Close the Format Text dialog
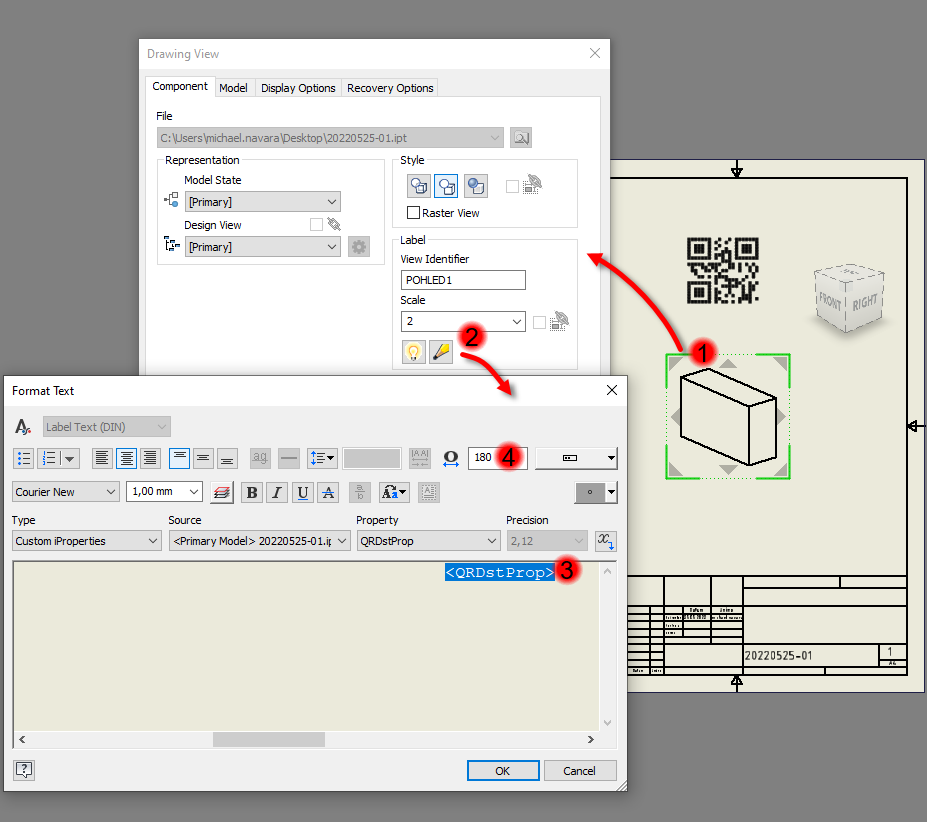 [612, 390]
